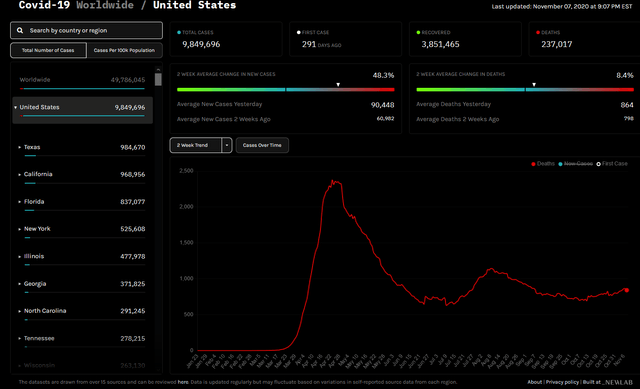The image size is (640, 389).
Task: Toggle New Cases series in the chart legend
Action: click(576, 164)
